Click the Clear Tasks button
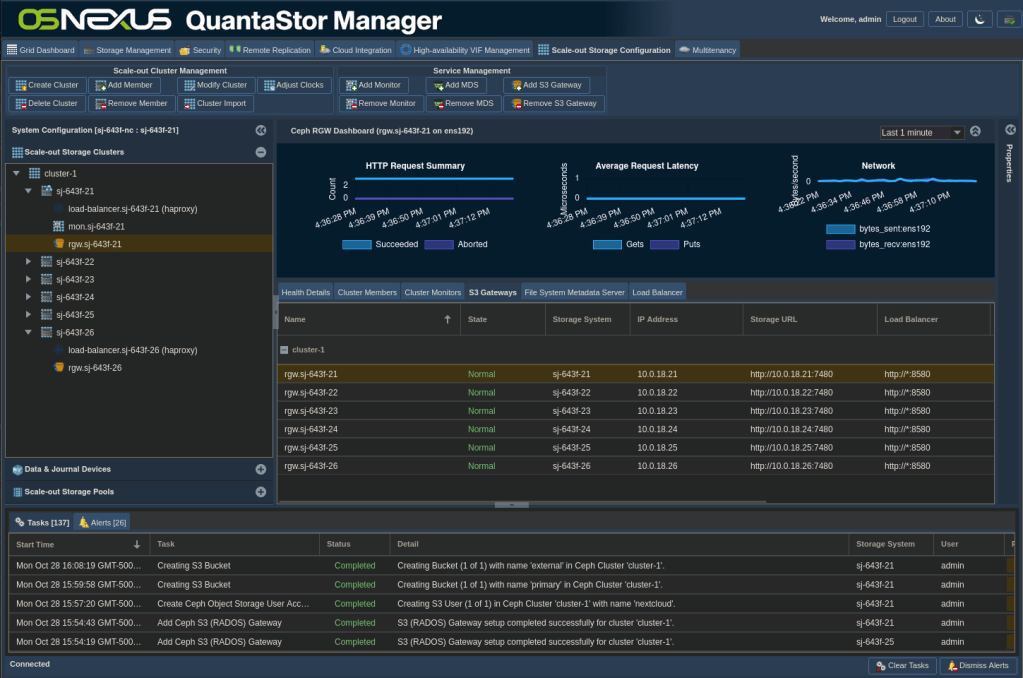The height and width of the screenshot is (678, 1023). [901, 665]
